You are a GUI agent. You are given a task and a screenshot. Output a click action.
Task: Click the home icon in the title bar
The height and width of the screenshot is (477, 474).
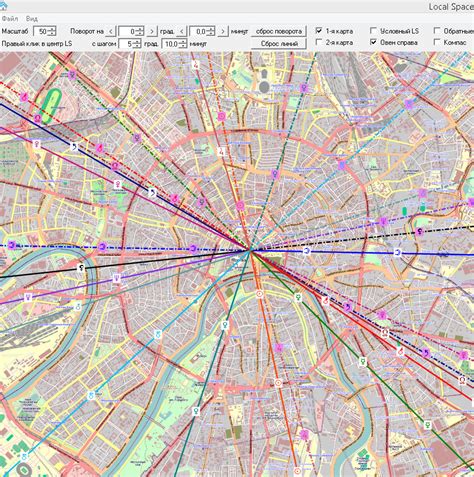(x=3, y=6)
